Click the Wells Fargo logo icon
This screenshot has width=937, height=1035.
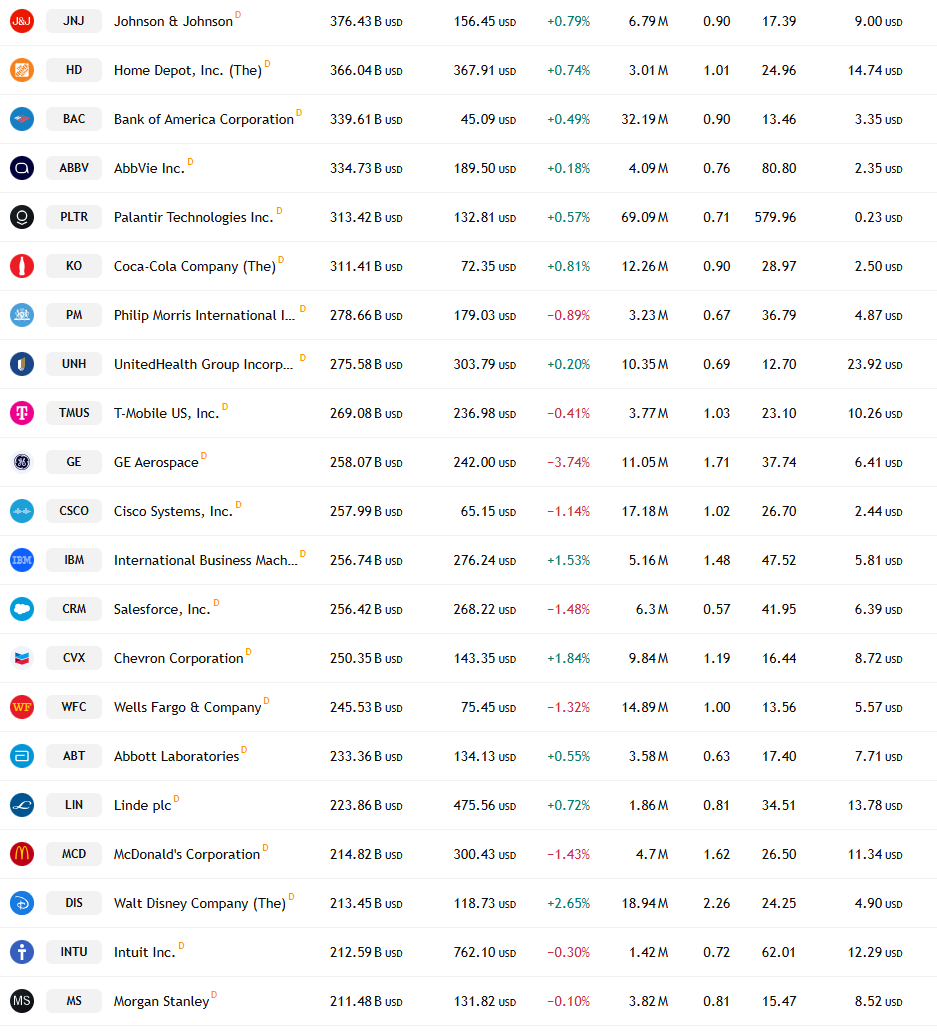tap(22, 707)
